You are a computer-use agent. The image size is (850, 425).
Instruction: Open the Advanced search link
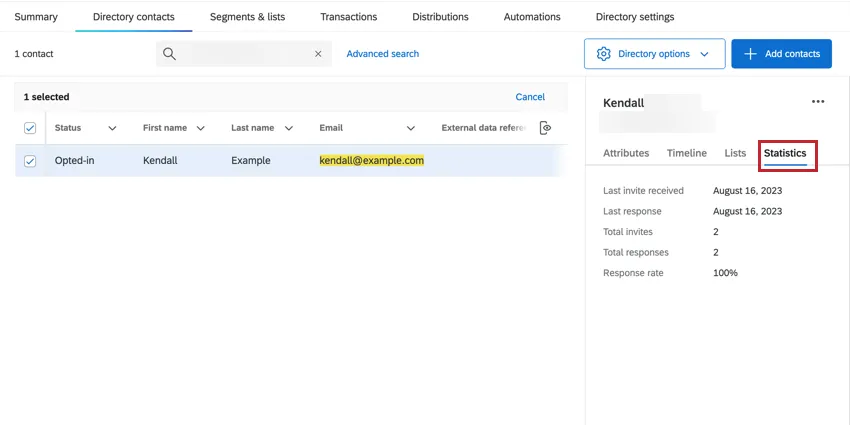pos(382,54)
